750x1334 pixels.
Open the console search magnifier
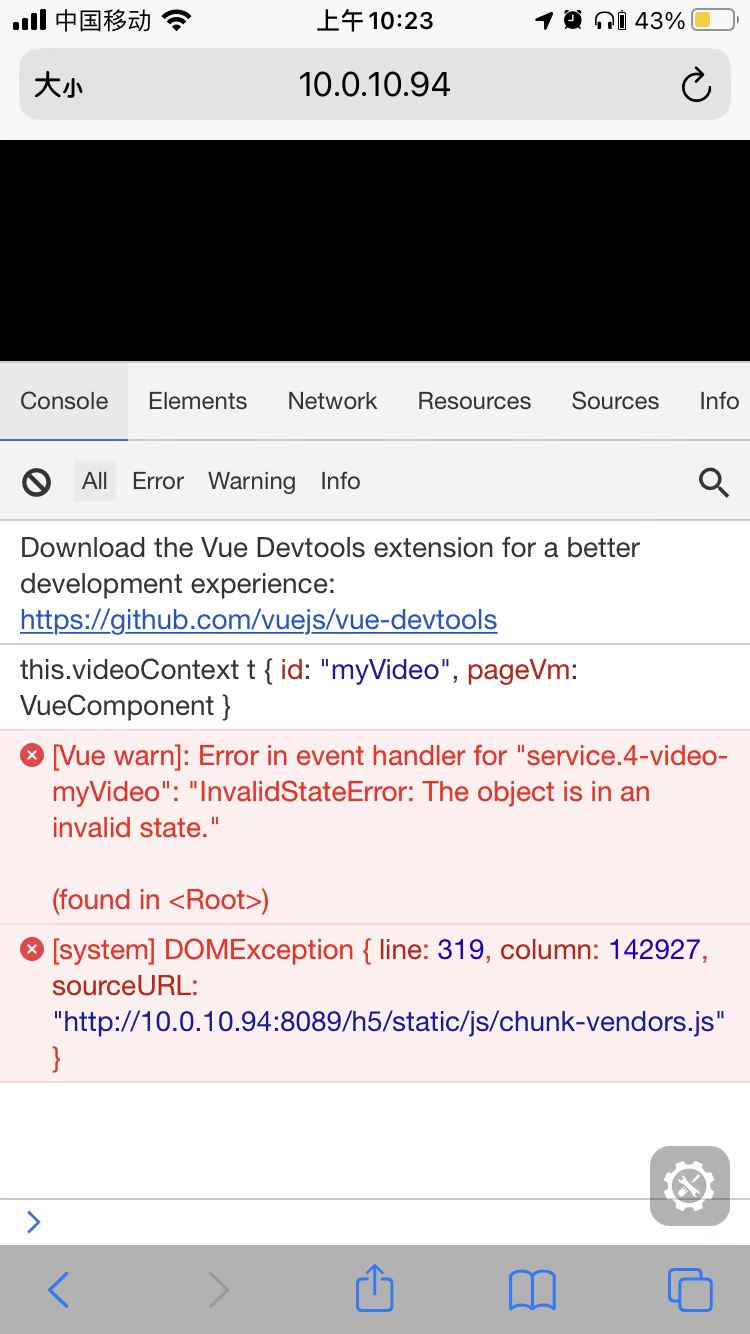click(713, 483)
